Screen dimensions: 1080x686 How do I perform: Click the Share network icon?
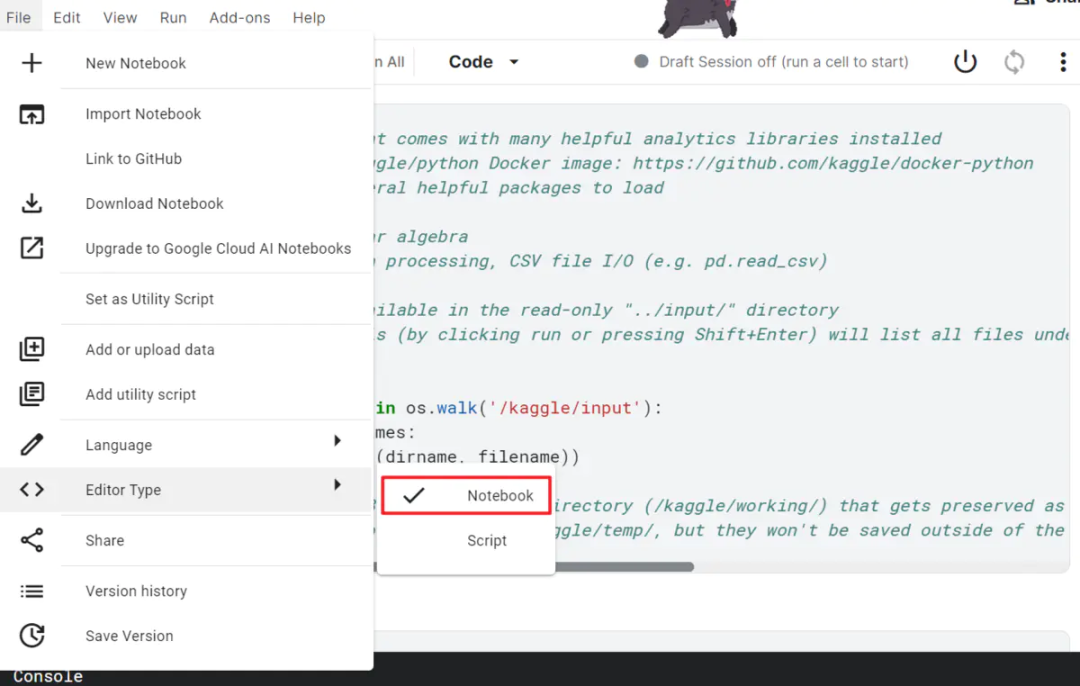pyautogui.click(x=32, y=540)
